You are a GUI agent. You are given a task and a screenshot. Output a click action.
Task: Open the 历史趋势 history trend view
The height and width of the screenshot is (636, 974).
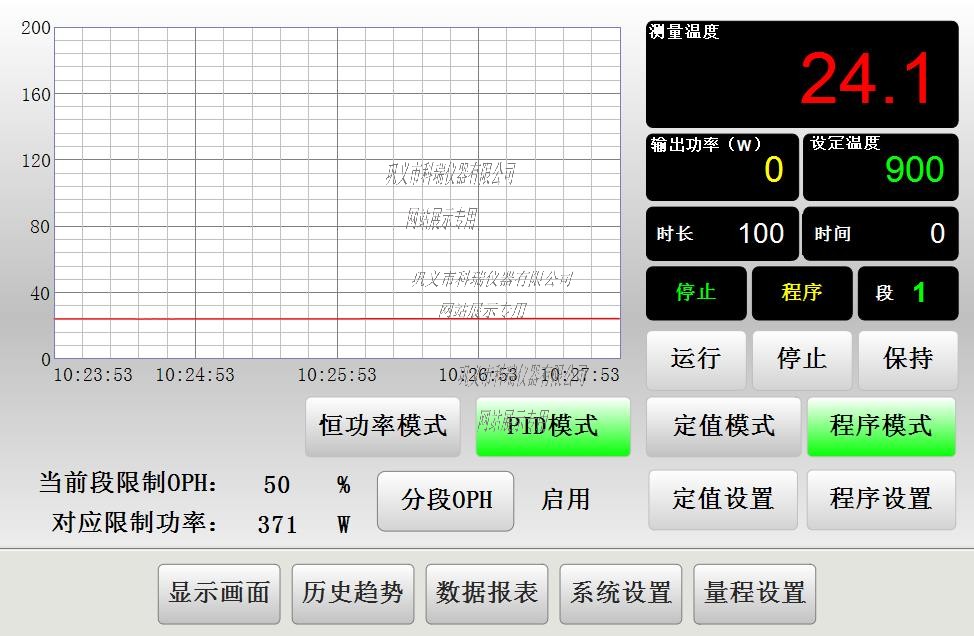[352, 593]
